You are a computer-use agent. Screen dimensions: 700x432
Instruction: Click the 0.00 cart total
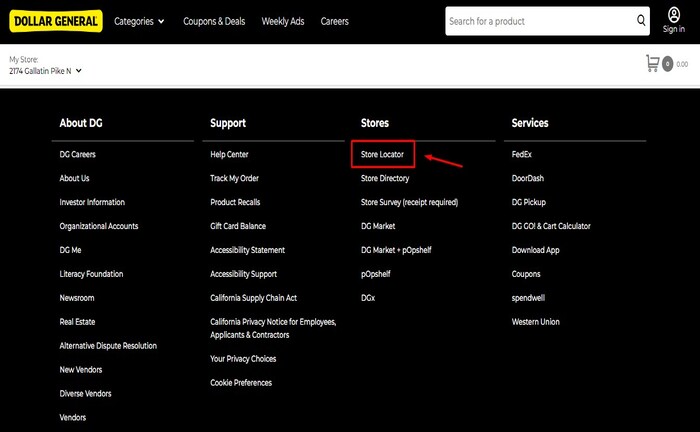[x=682, y=64]
